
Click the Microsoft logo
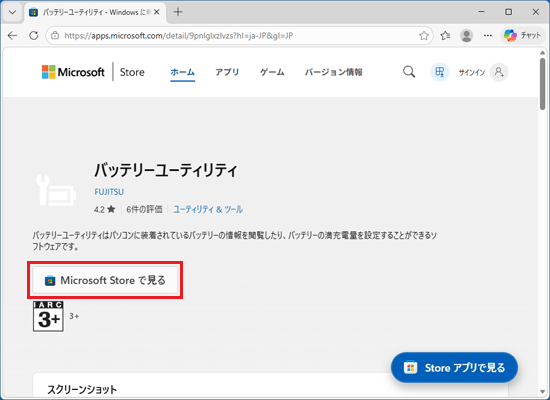(73, 72)
